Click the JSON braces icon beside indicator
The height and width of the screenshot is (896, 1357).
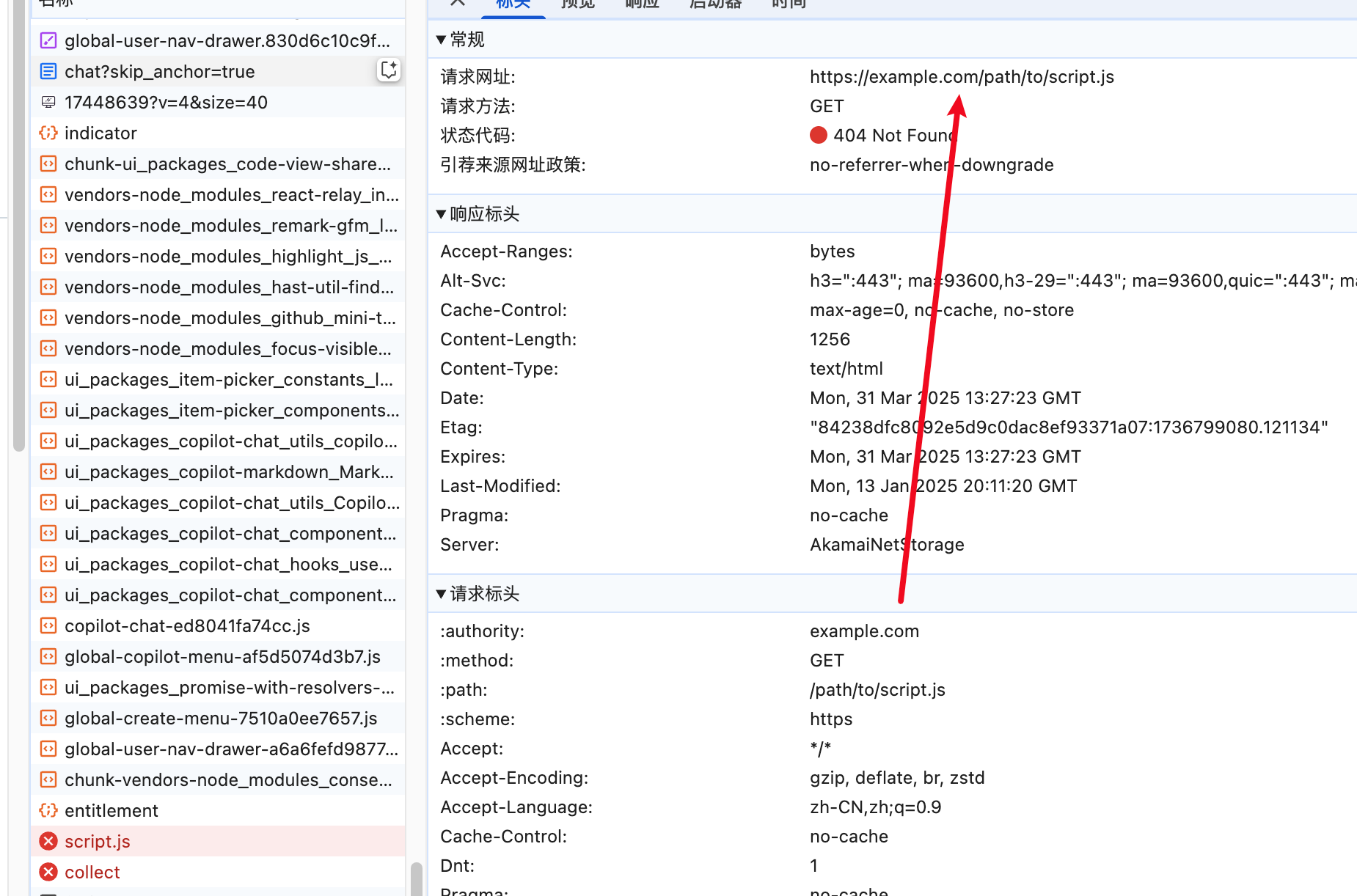pyautogui.click(x=48, y=133)
